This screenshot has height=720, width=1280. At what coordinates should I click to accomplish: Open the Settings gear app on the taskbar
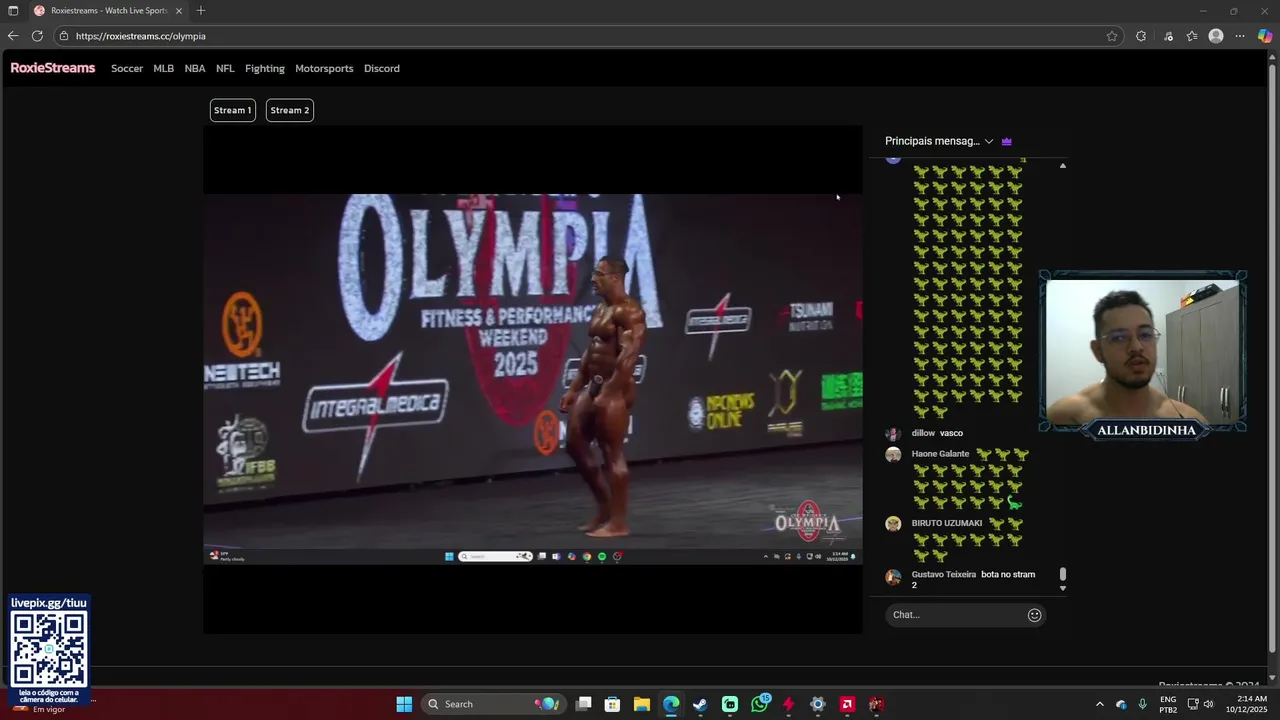coord(818,704)
